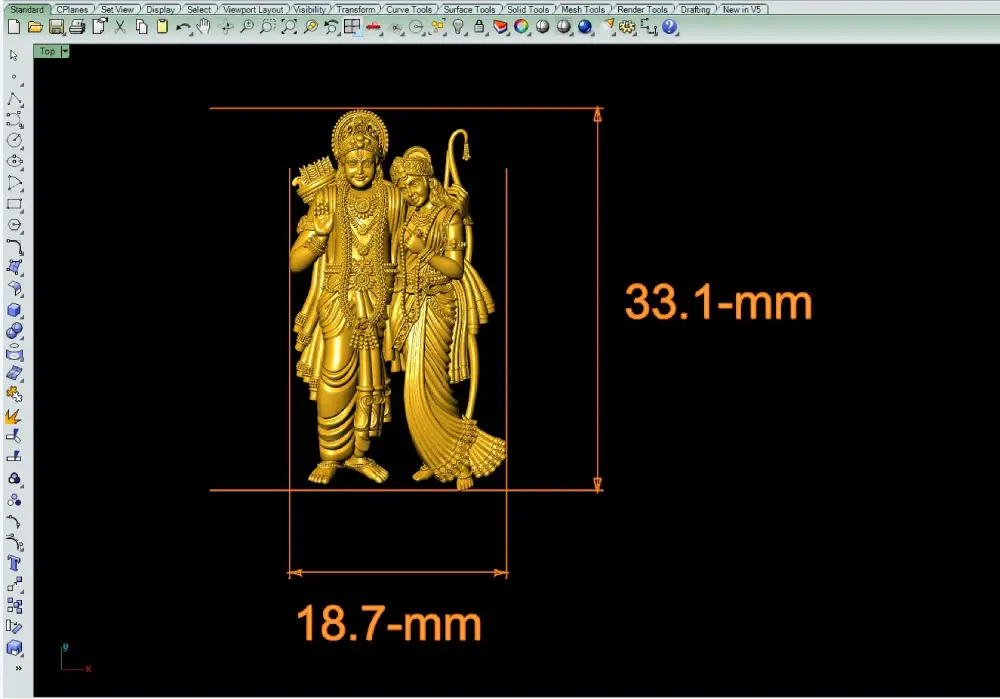
Task: Click the red car Set View icon
Action: [374, 27]
